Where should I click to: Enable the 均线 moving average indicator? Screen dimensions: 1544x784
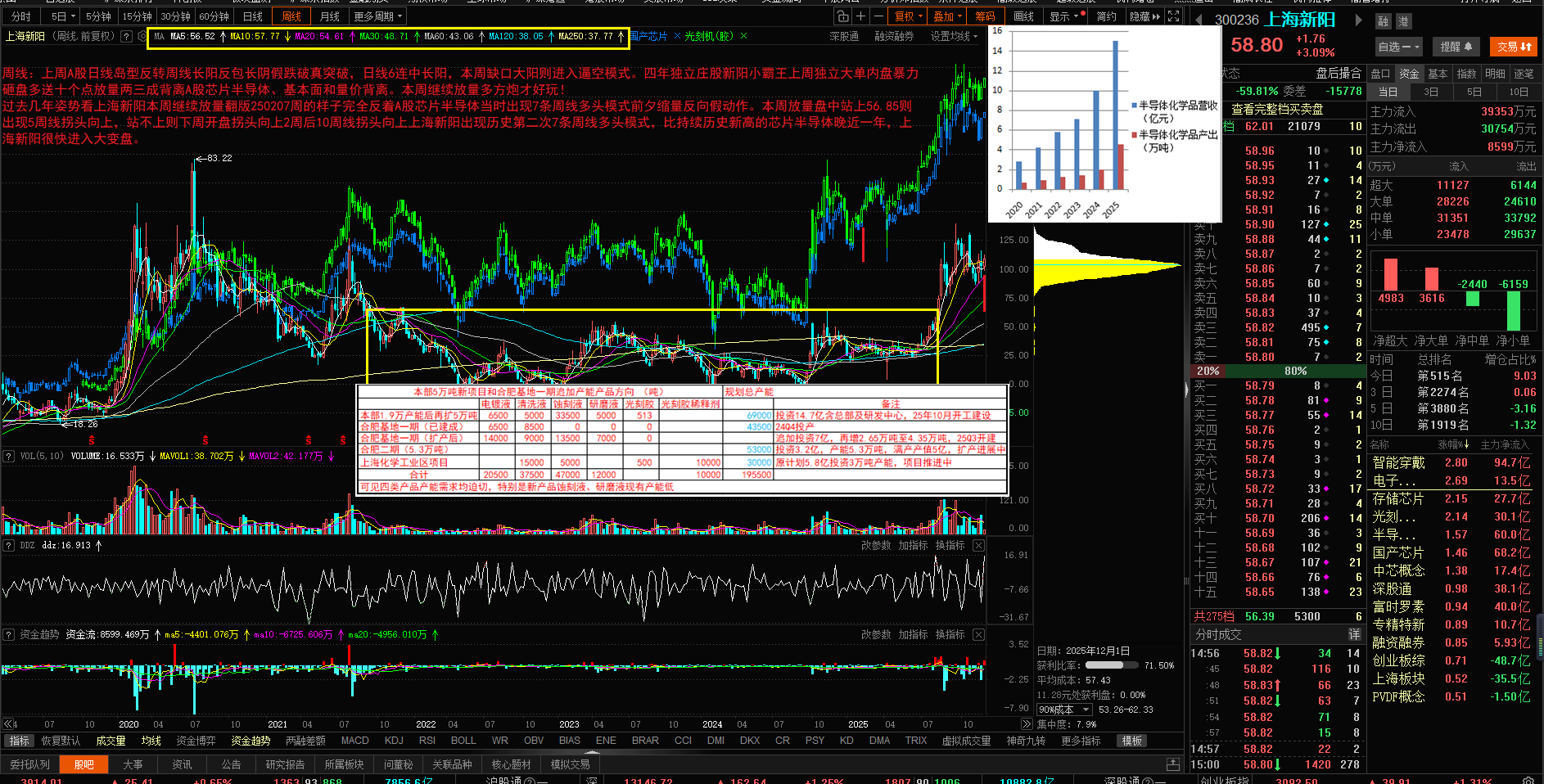tap(151, 741)
